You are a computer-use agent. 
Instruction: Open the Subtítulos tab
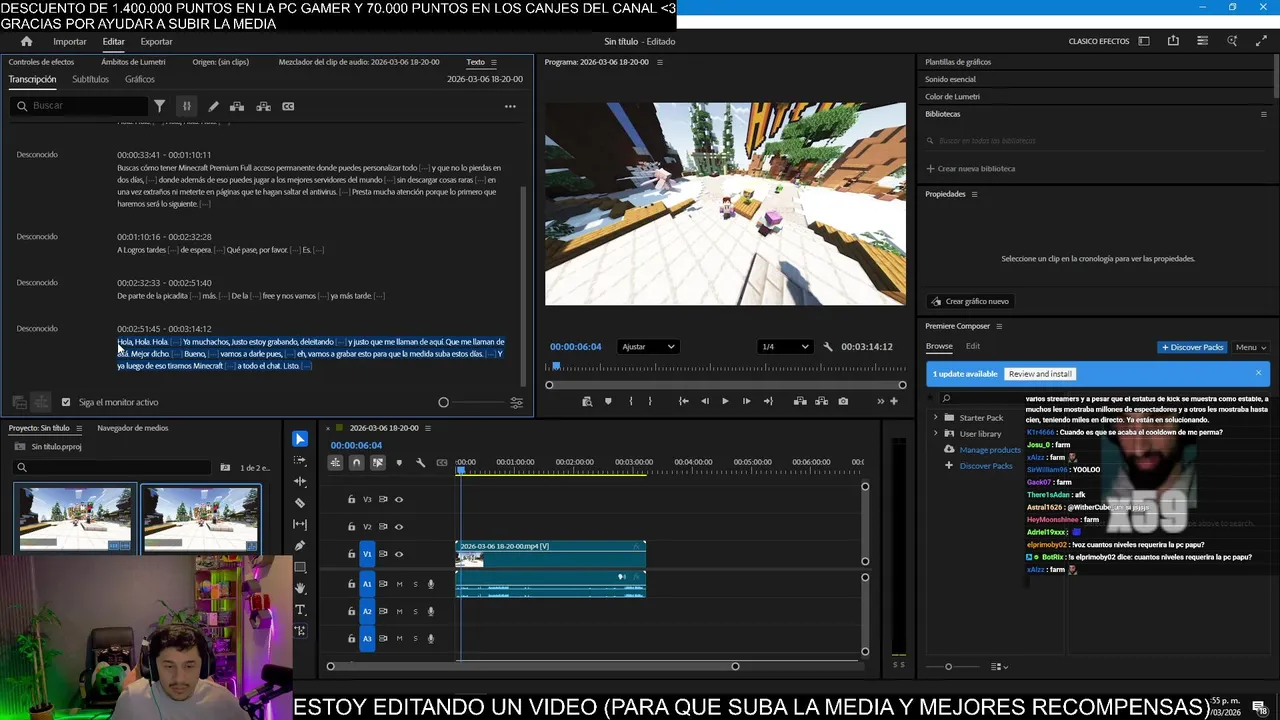tap(90, 79)
